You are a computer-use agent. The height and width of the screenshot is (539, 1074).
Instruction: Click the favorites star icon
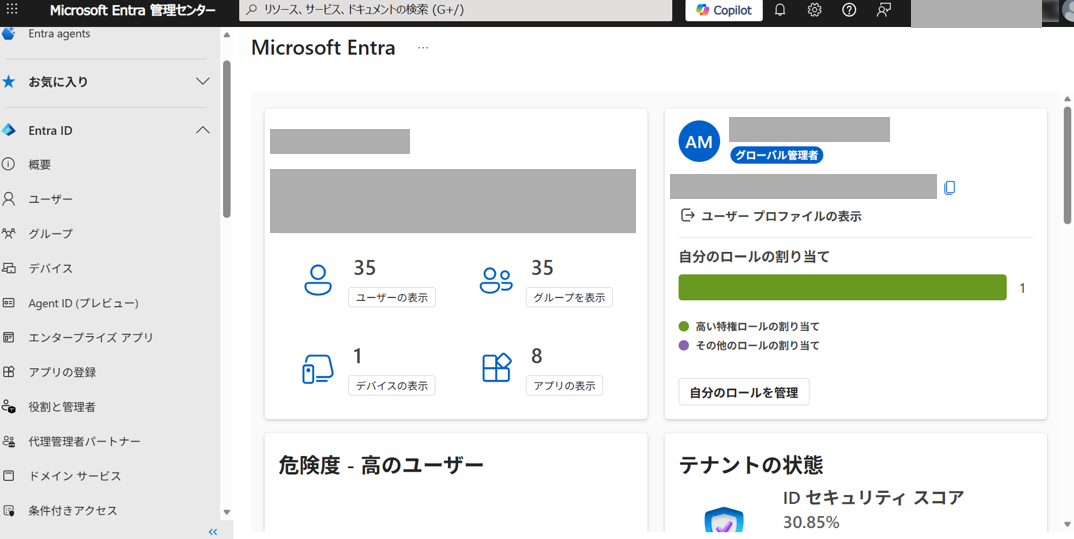click(x=8, y=82)
